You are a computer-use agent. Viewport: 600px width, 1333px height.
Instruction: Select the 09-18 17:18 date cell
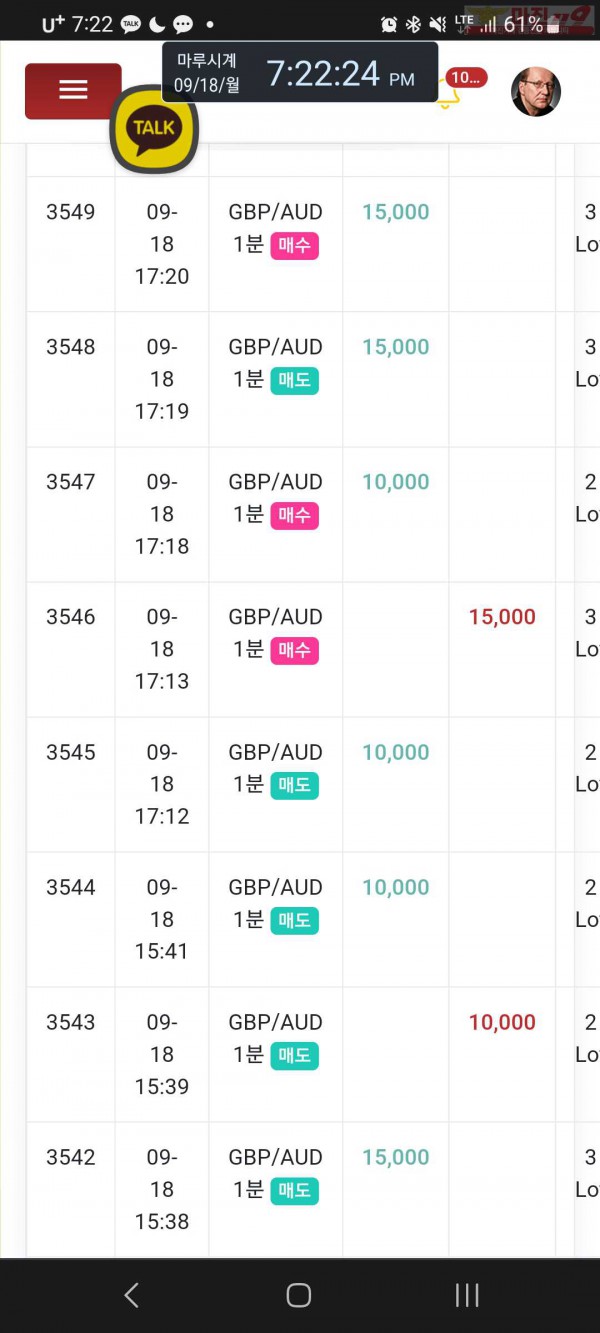click(x=162, y=514)
